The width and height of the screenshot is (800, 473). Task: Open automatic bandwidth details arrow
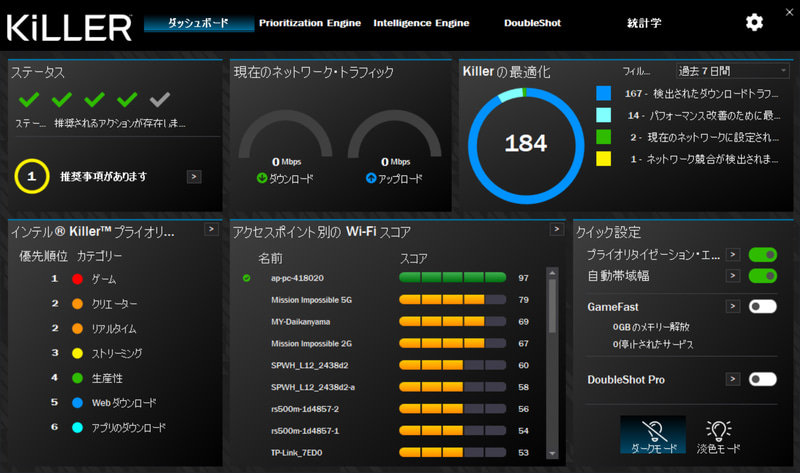(733, 276)
